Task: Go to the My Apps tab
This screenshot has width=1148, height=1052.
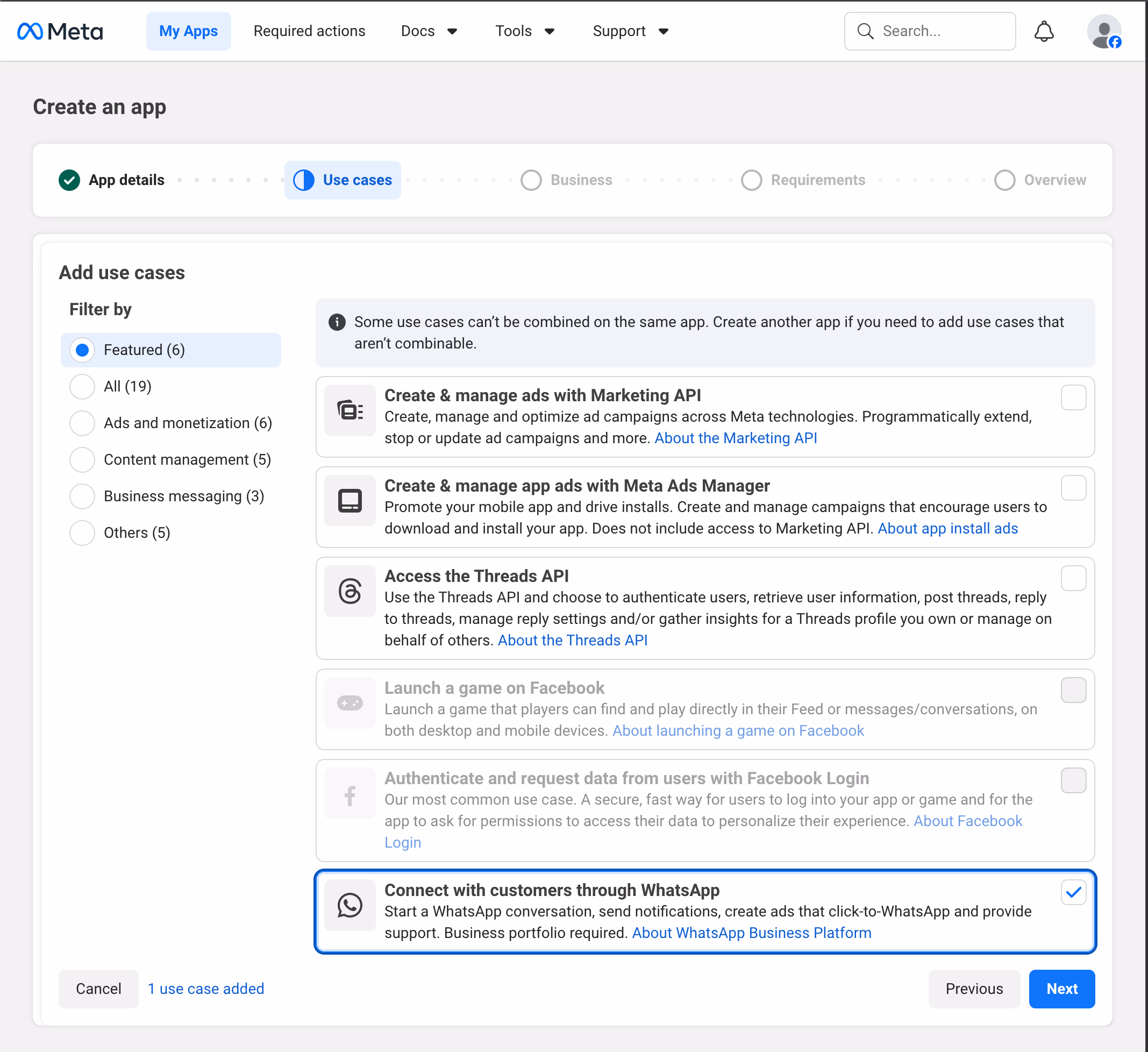Action: 188,31
